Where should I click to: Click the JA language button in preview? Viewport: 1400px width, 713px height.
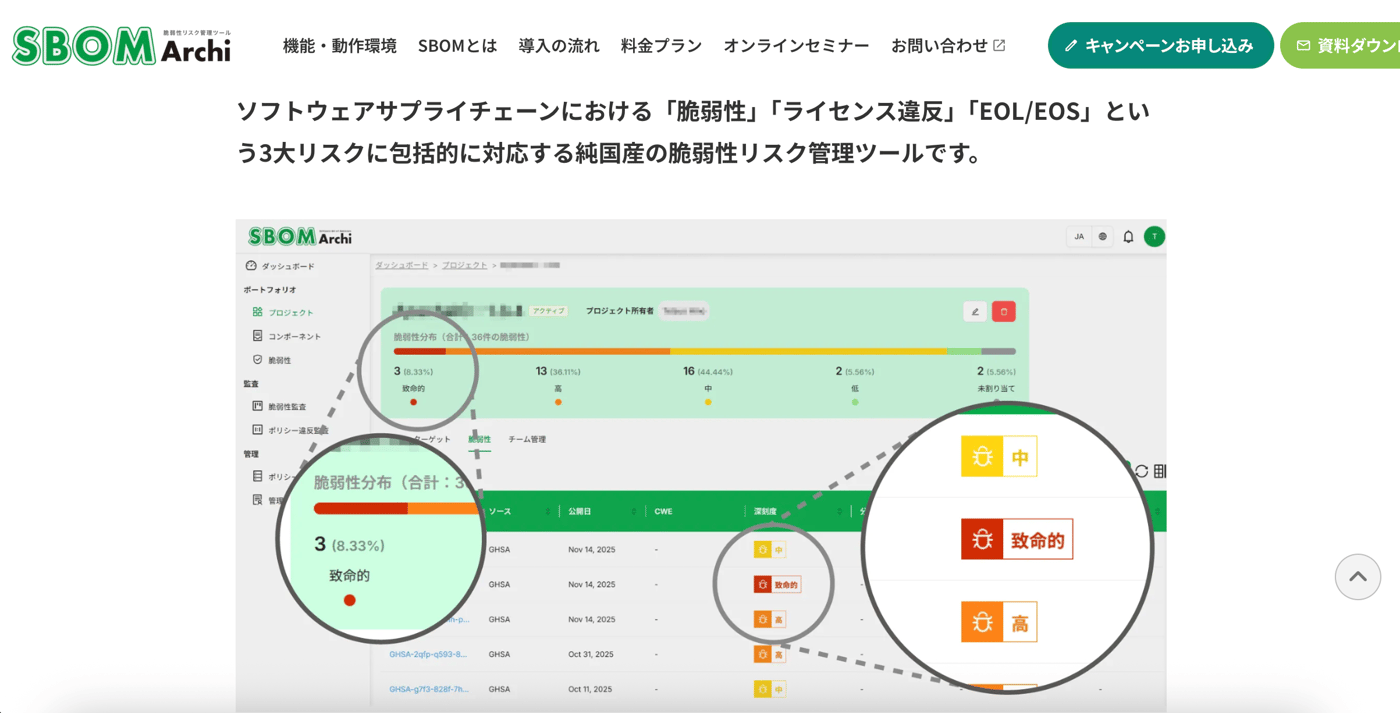[1079, 237]
